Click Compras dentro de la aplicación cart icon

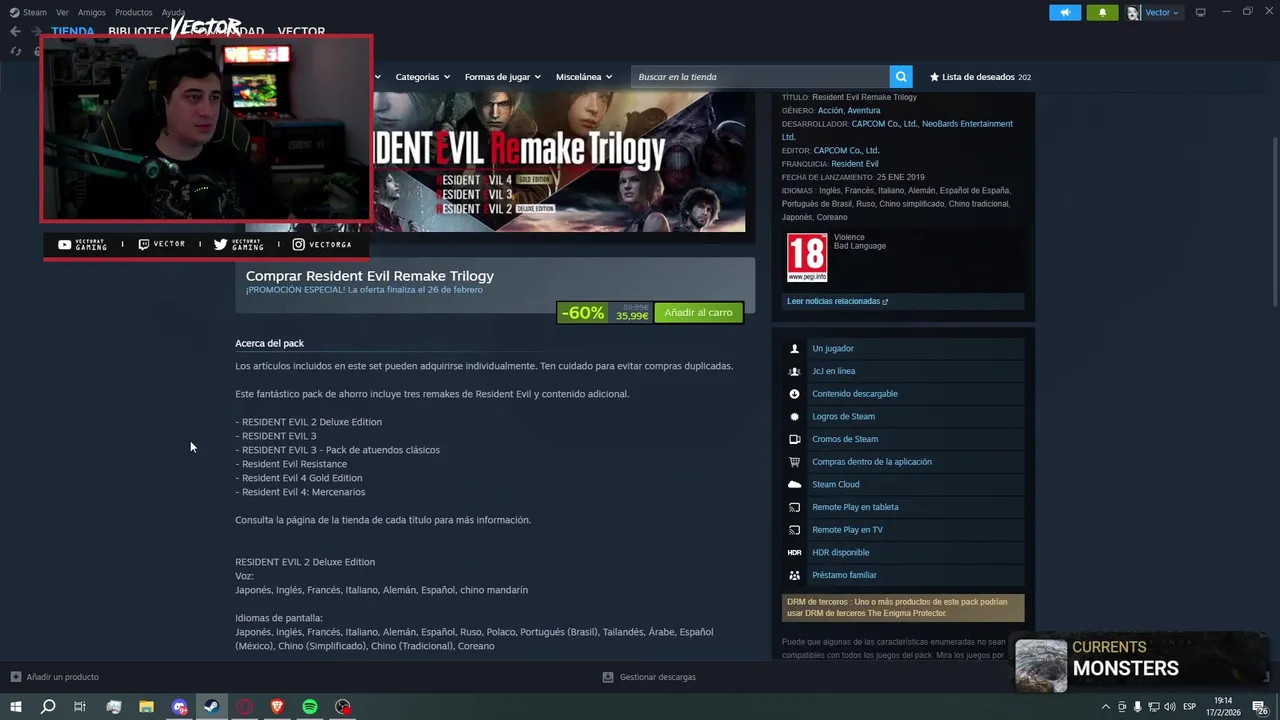[x=795, y=462]
